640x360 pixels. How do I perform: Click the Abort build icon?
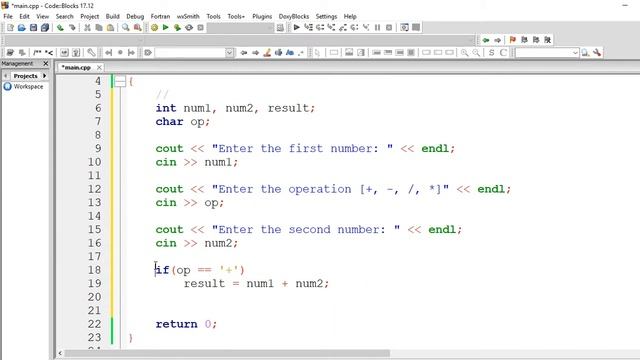click(x=200, y=27)
